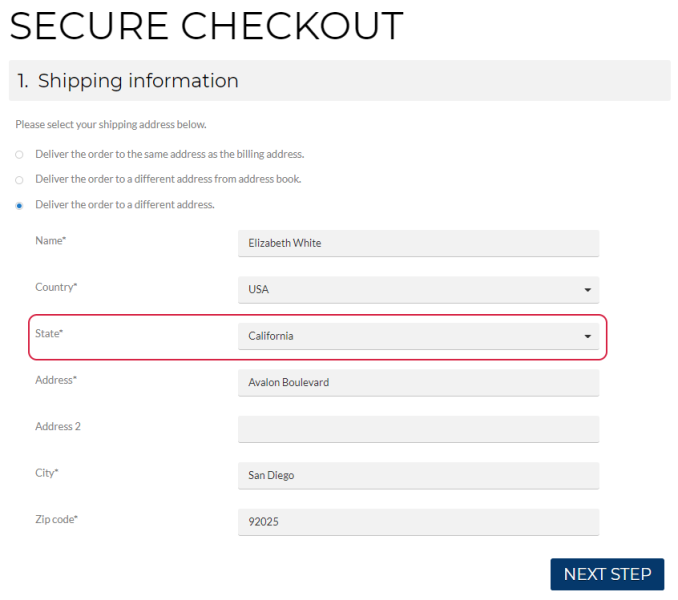
Task: Click the 'Name*' field label
Action: tap(50, 241)
